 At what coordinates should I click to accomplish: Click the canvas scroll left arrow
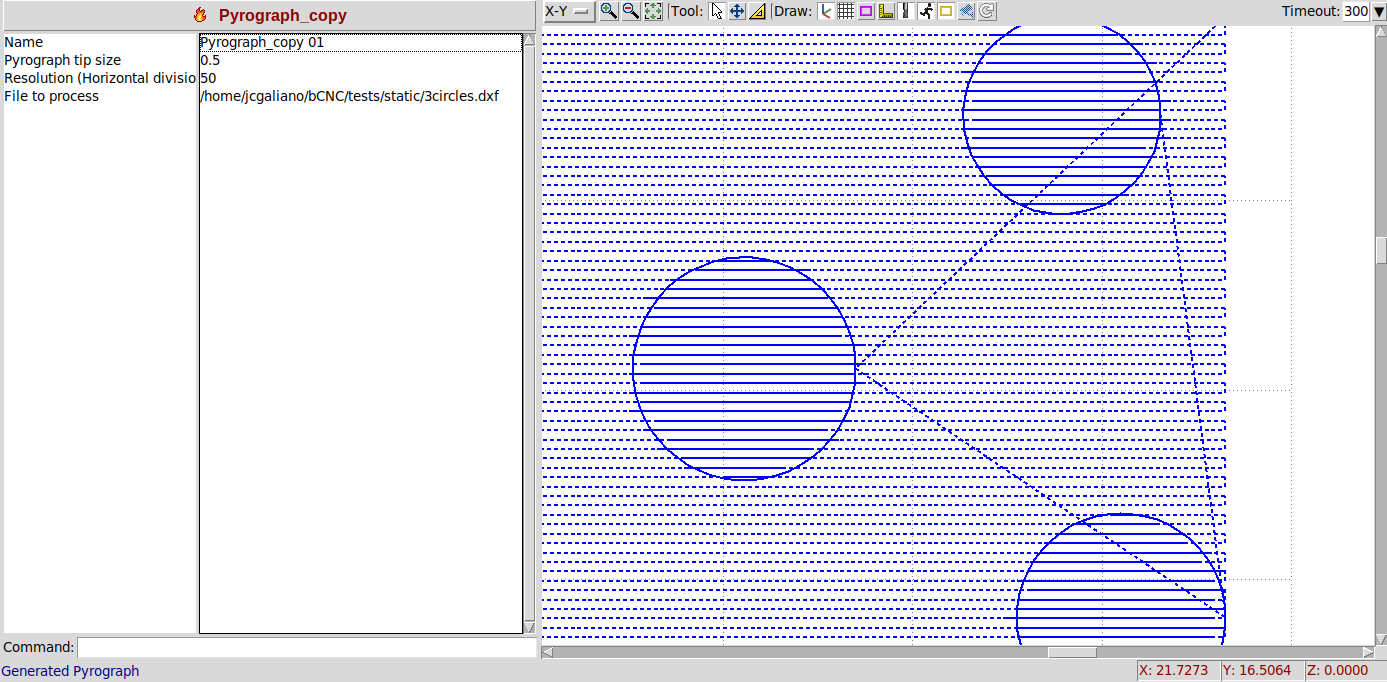pos(547,652)
